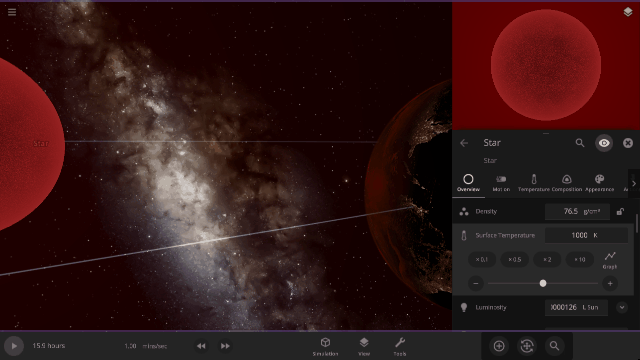Open the layers icon in preview corner
Screen dimensions: 640x360
628,12
